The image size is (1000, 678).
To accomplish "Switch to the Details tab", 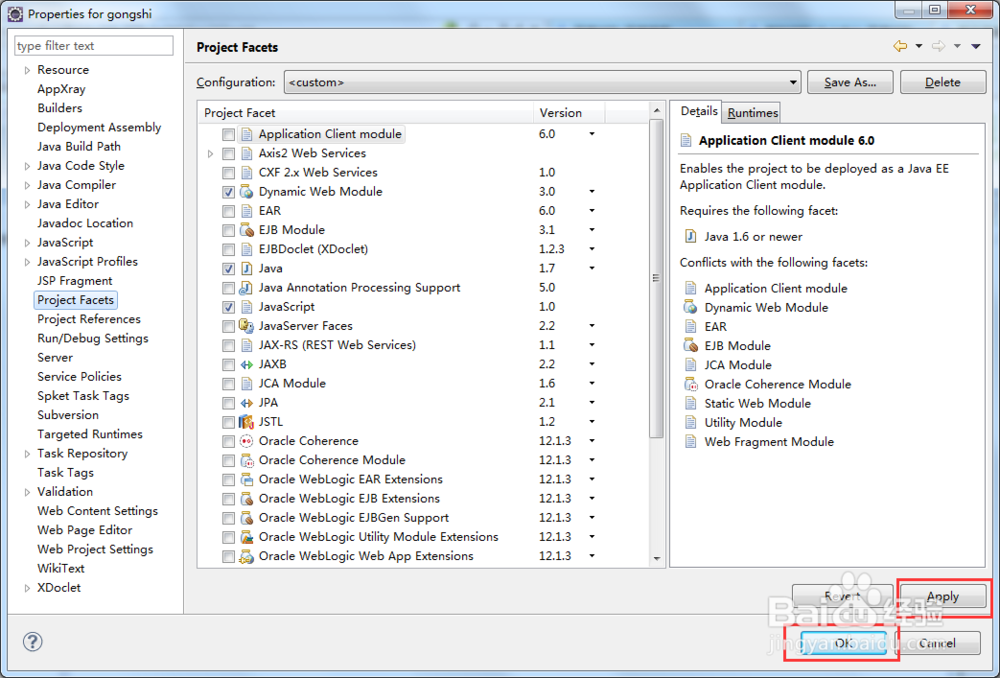I will click(698, 111).
